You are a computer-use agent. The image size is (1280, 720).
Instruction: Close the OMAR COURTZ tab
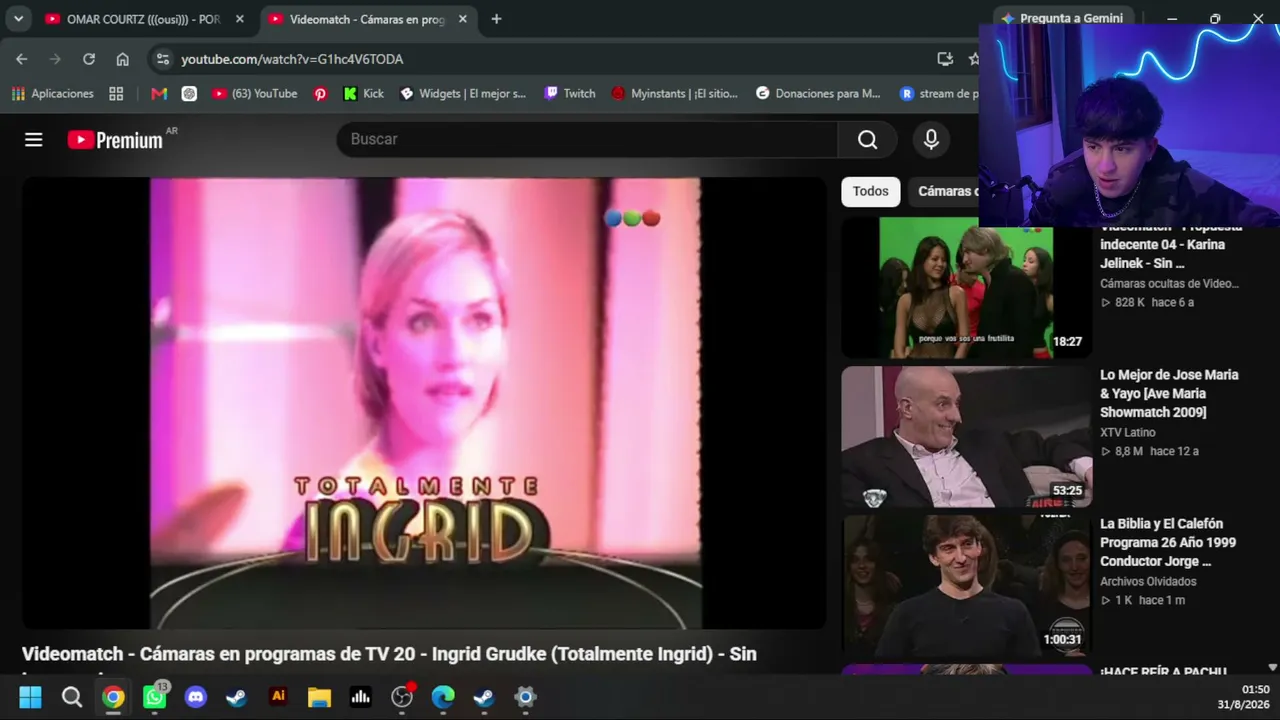pyautogui.click(x=239, y=19)
